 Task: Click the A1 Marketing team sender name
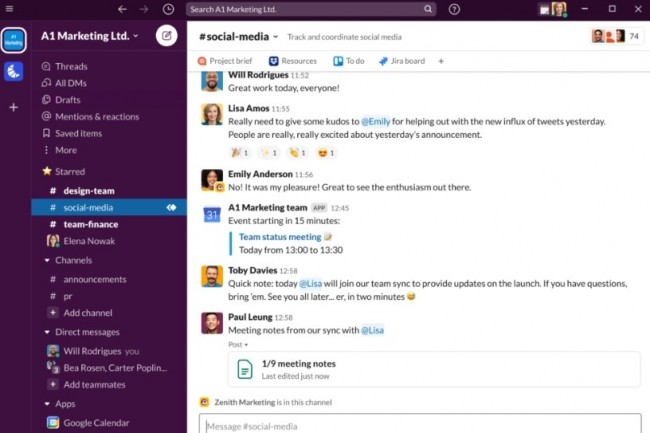pyautogui.click(x=268, y=208)
